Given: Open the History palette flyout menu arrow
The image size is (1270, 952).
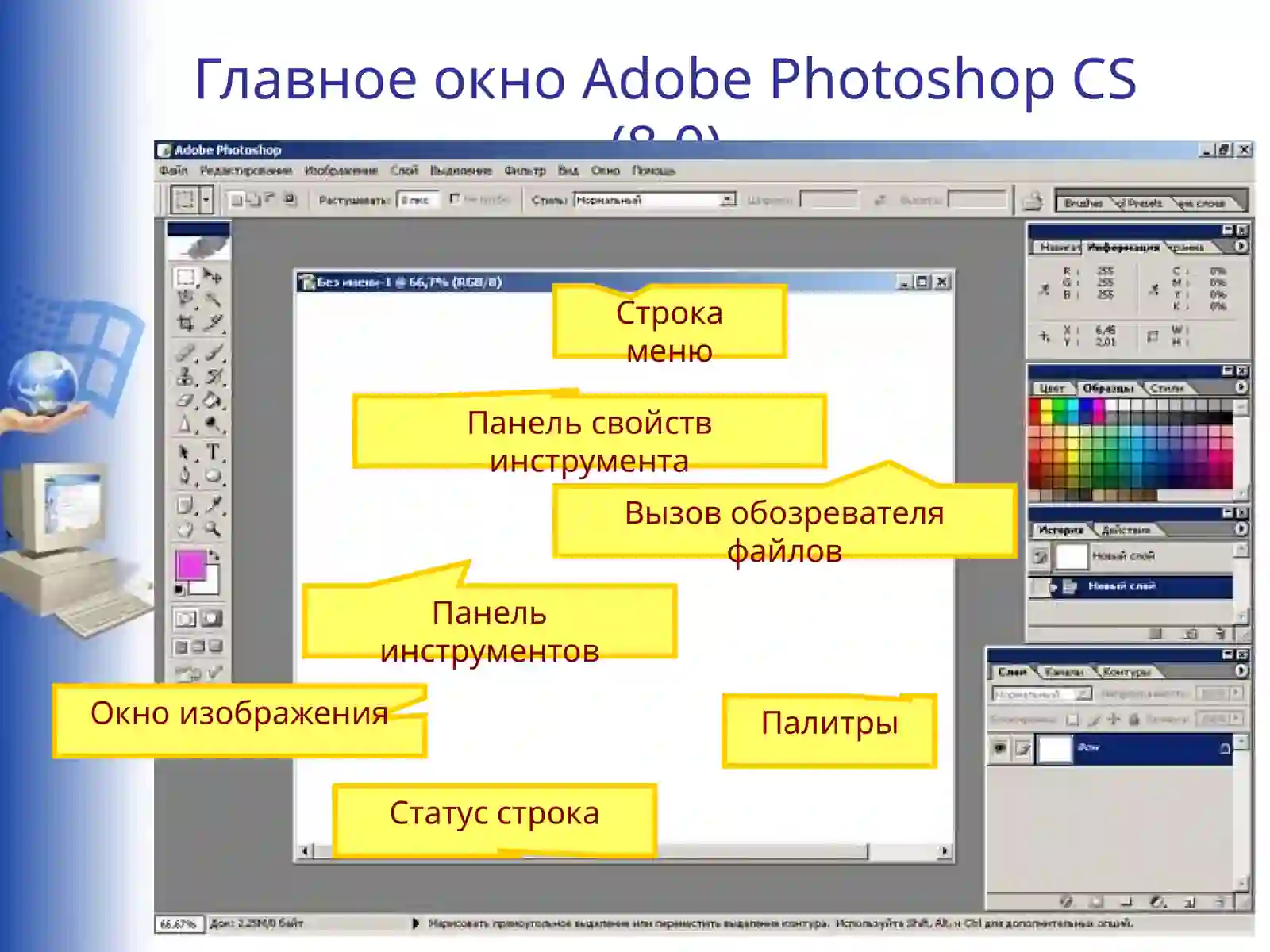Looking at the screenshot, I should (1241, 528).
